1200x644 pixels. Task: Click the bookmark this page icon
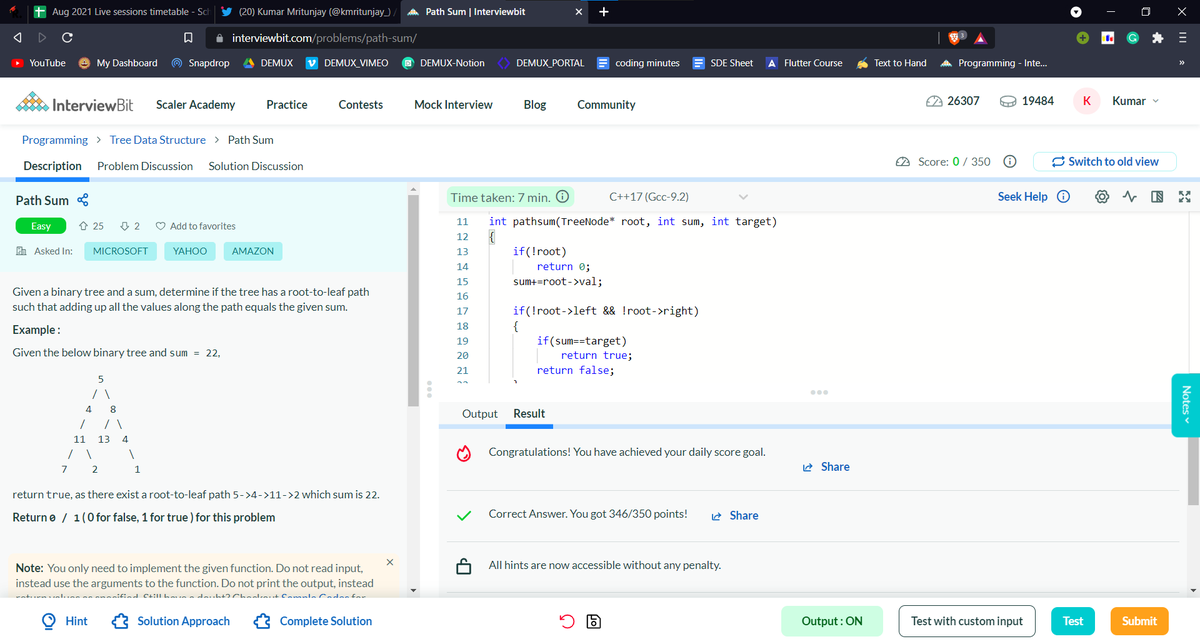click(189, 37)
